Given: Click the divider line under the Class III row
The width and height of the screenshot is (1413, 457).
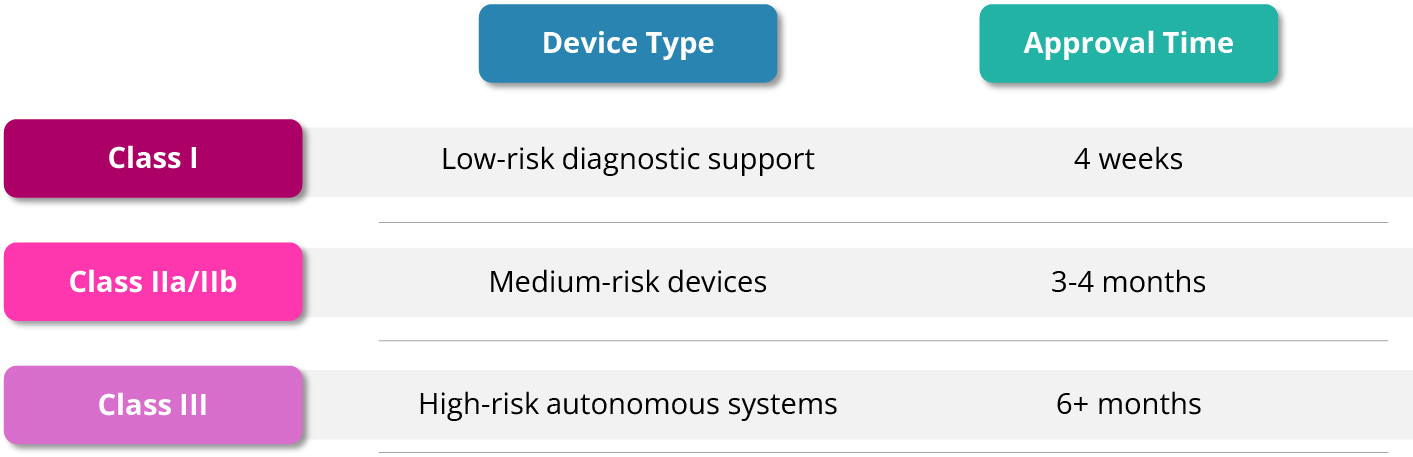Looking at the screenshot, I should (883, 452).
